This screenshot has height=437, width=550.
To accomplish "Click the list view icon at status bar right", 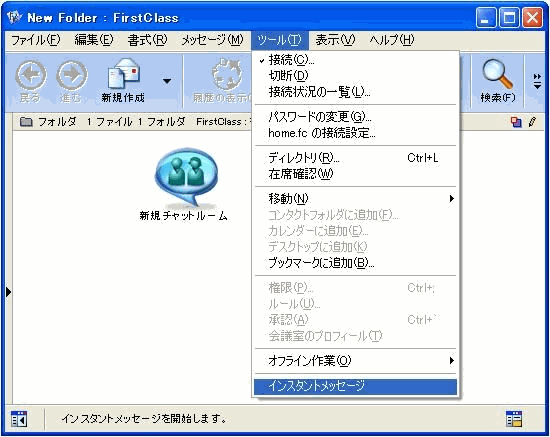I will point(514,419).
